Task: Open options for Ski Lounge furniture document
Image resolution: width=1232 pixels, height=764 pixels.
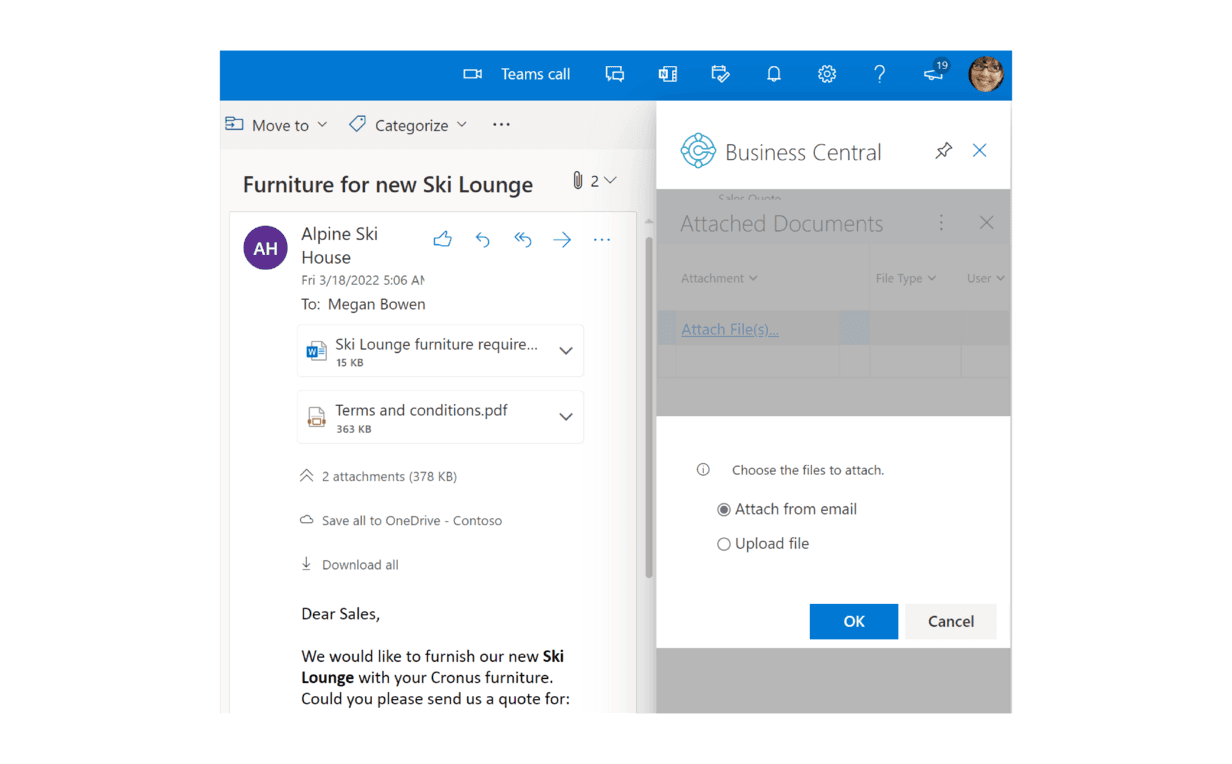Action: [565, 351]
